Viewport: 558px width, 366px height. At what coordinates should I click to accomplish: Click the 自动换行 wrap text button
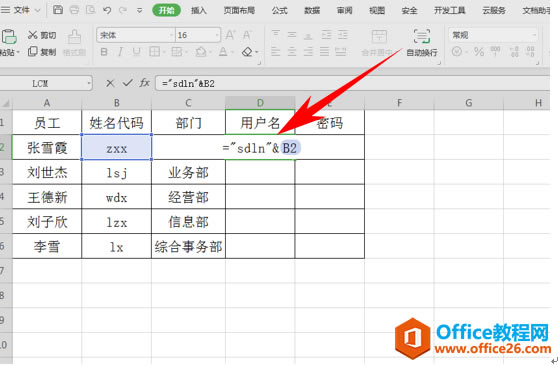[422, 43]
